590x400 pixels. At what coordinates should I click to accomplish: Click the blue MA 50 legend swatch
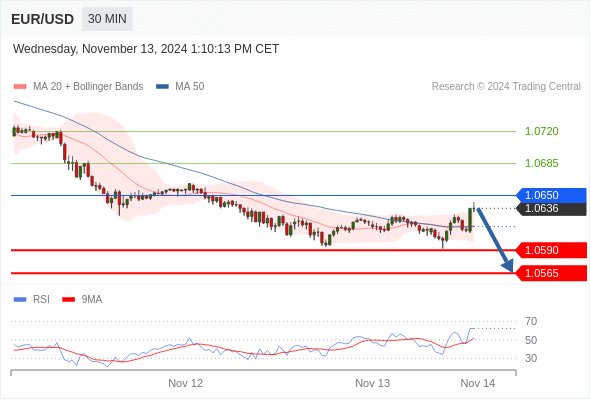(162, 87)
